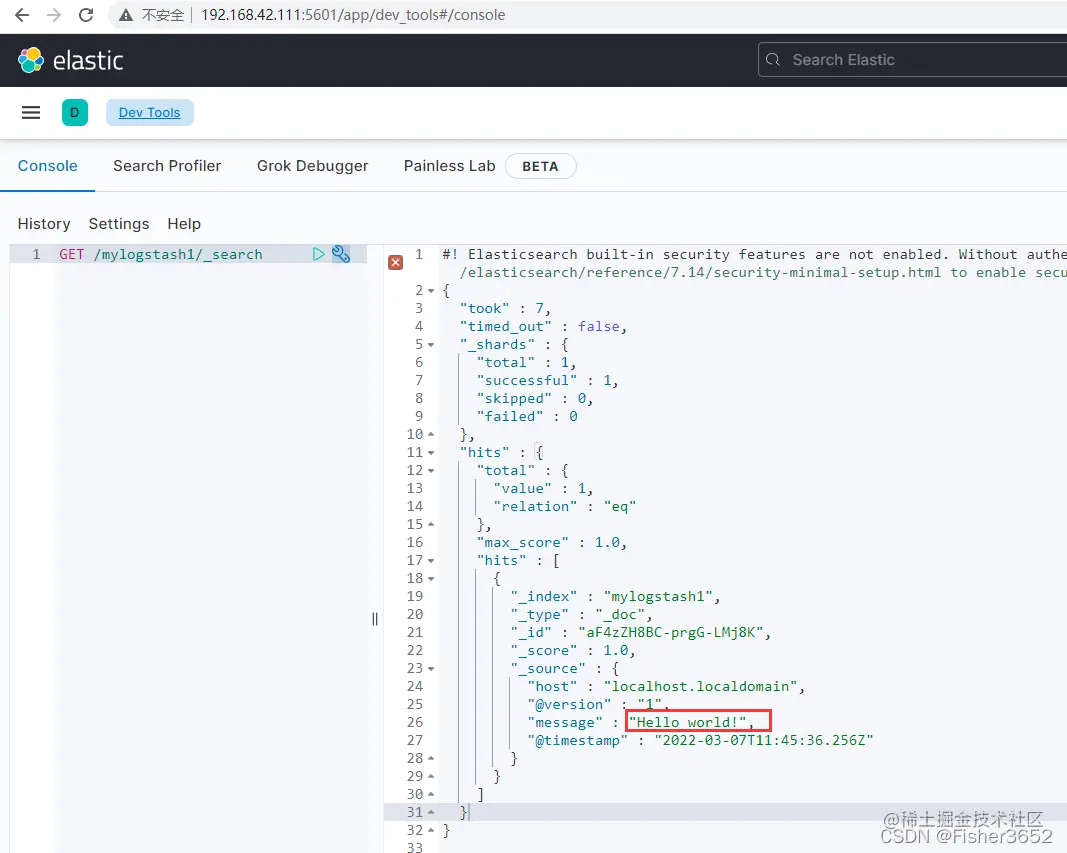Collapse the fold arrow on line 18
This screenshot has height=853, width=1067.
click(431, 579)
